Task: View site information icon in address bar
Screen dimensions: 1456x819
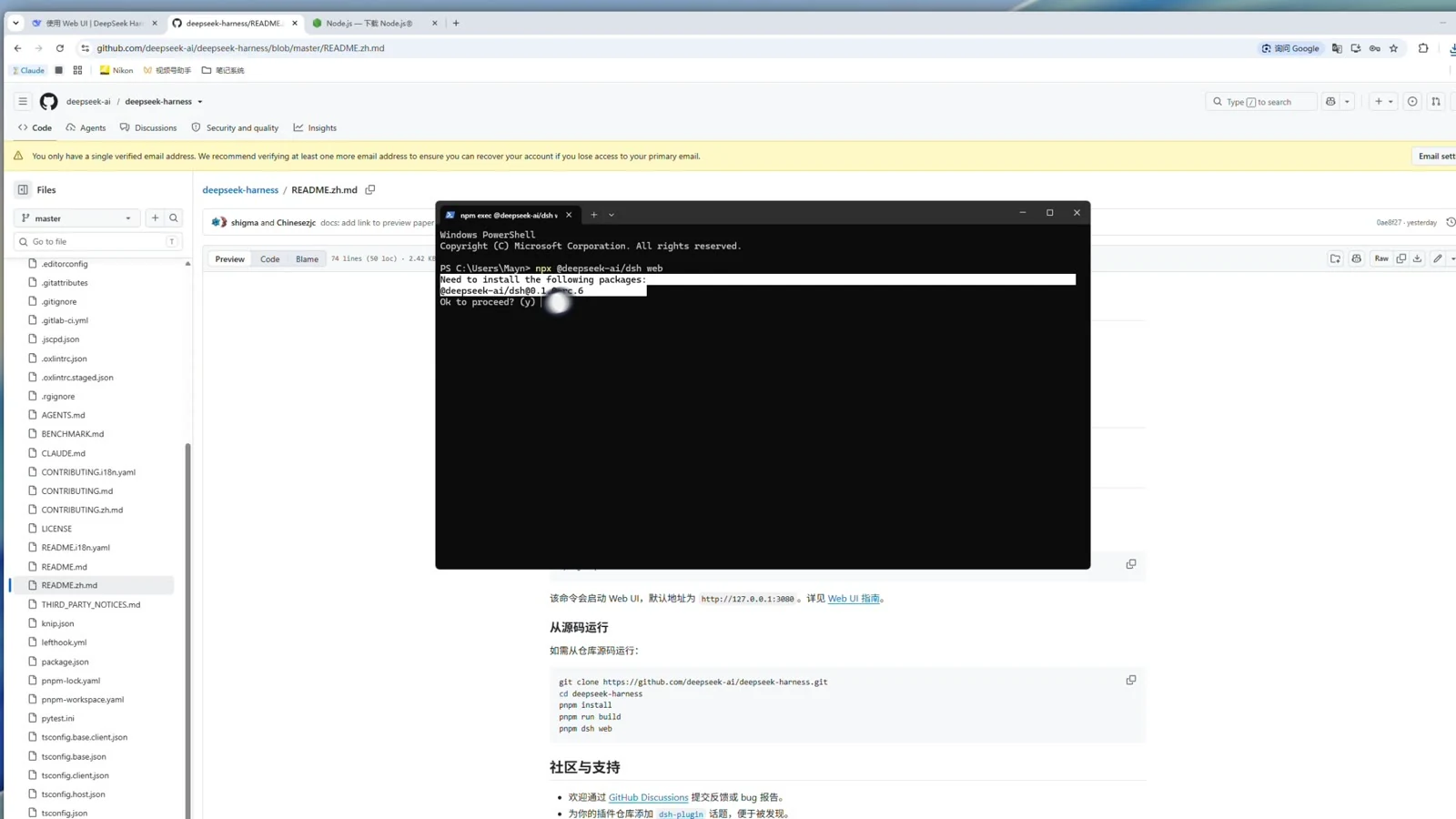Action: click(x=85, y=48)
